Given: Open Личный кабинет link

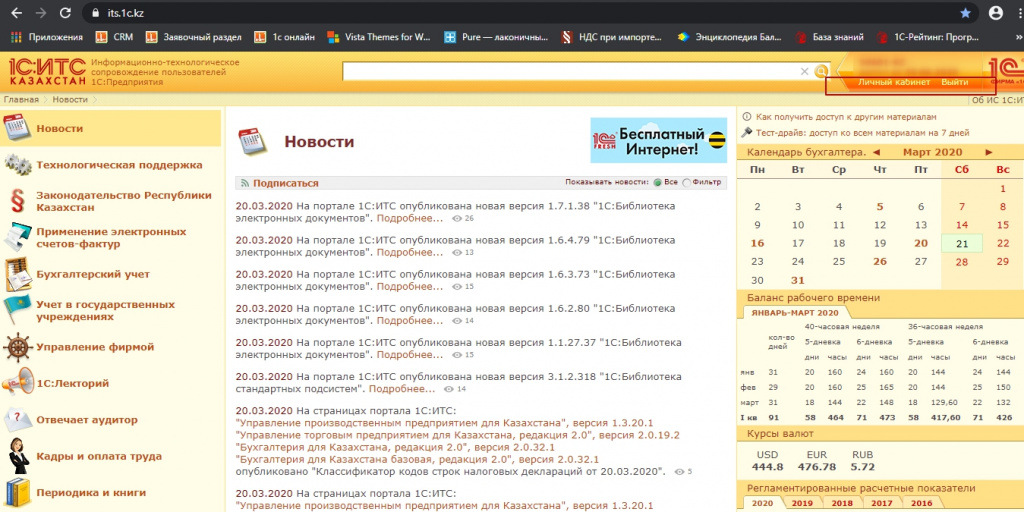Looking at the screenshot, I should [893, 82].
